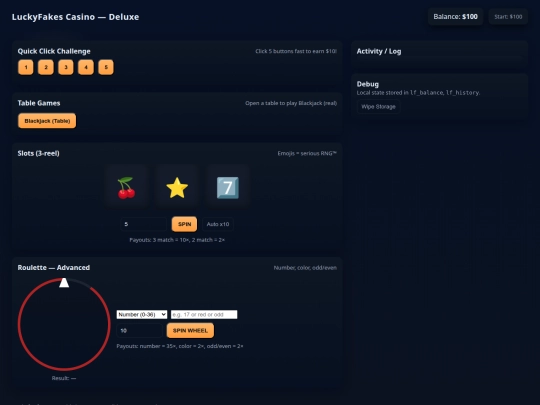Image resolution: width=540 pixels, height=405 pixels.
Task: Focus the slots bet amount field
Action: [144, 224]
